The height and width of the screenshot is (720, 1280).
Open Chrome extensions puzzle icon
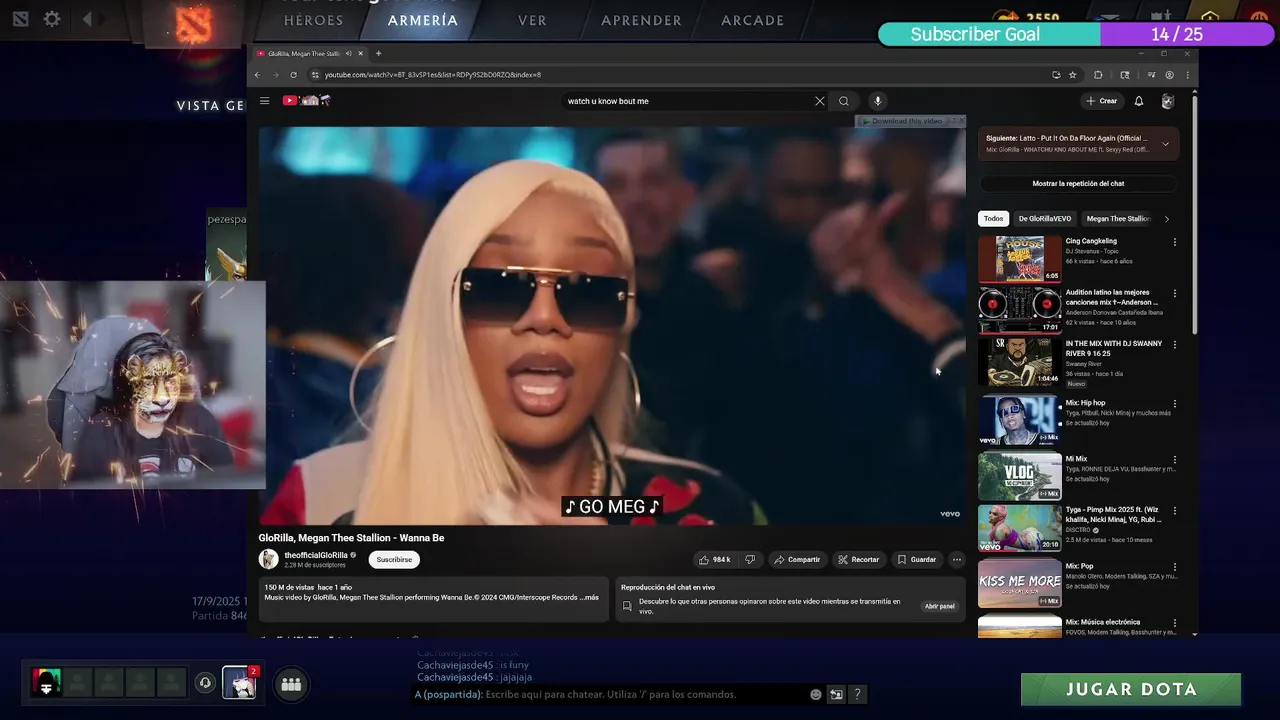point(1098,75)
